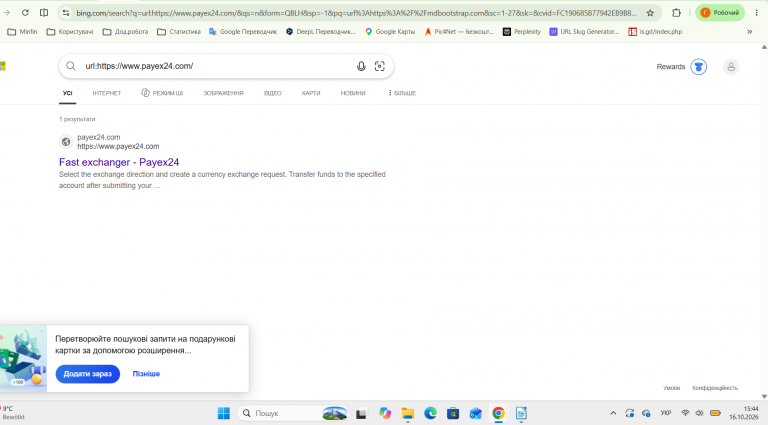The width and height of the screenshot is (768, 425).
Task: Open the Статистика bookmarks folder
Action: tap(179, 32)
